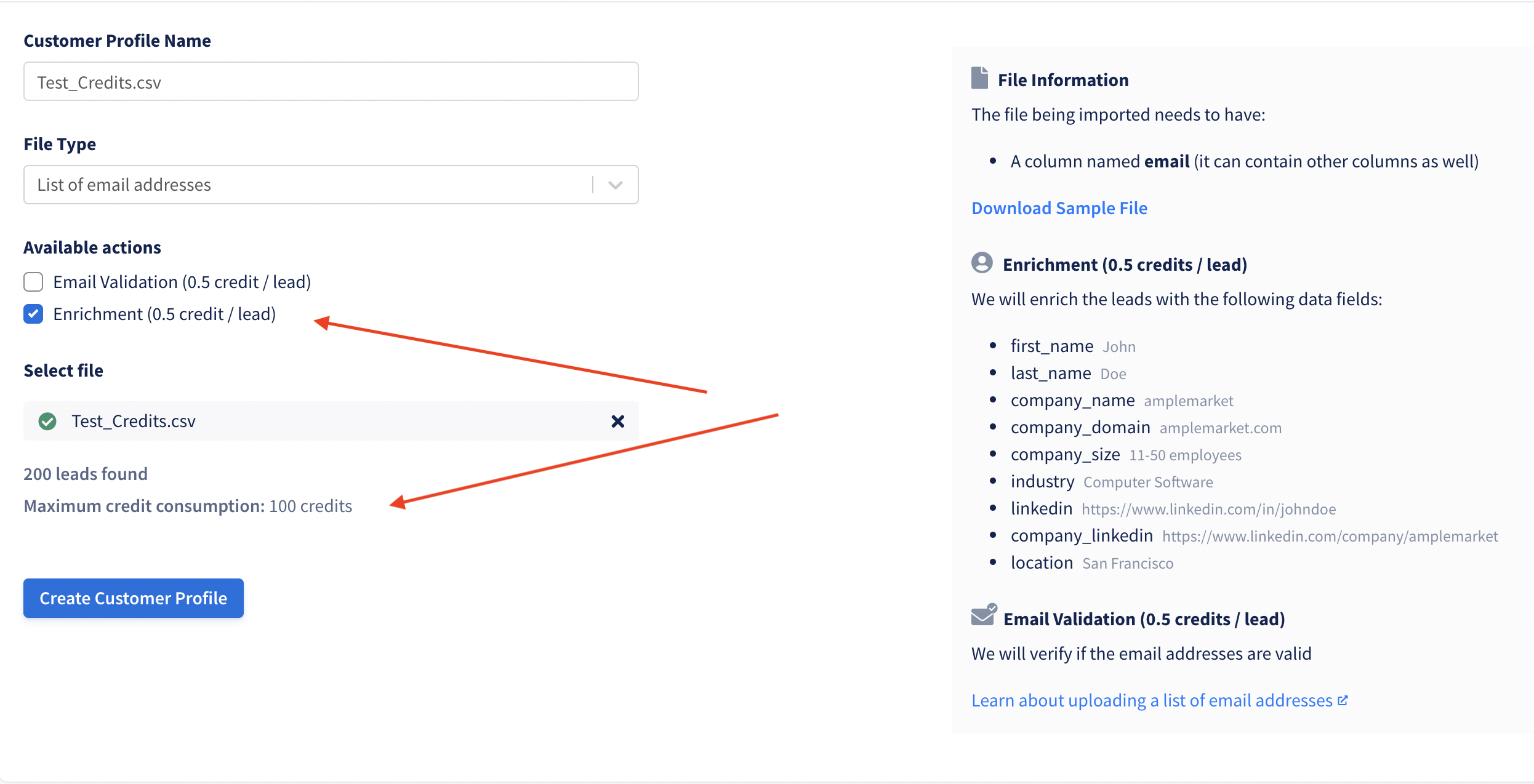Remove the uploaded Test_Credits.csv file
This screenshot has height=784, width=1534.
tap(617, 421)
